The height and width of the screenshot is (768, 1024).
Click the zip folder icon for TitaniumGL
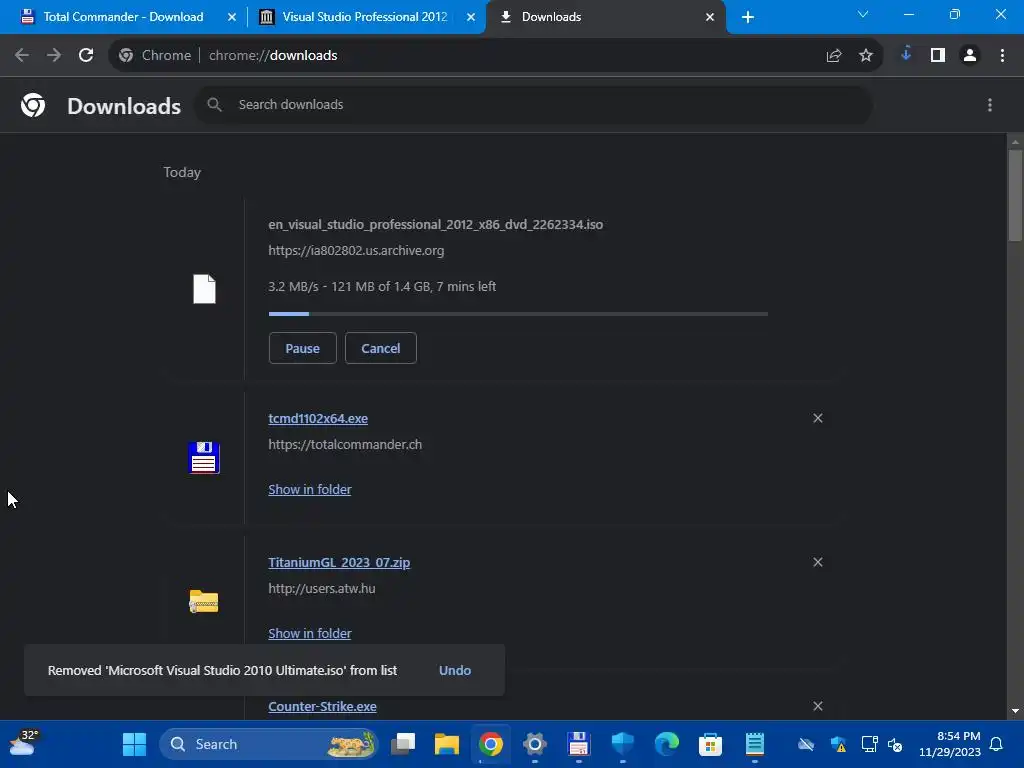[204, 601]
